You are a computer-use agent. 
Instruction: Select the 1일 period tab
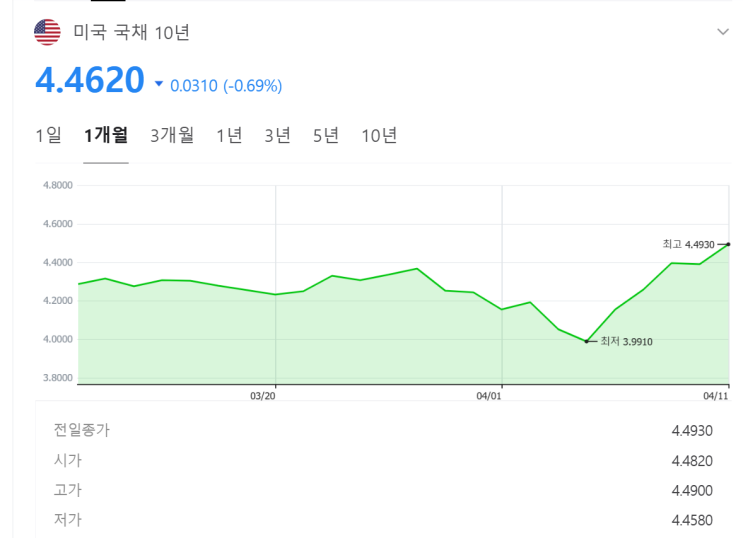pyautogui.click(x=48, y=135)
